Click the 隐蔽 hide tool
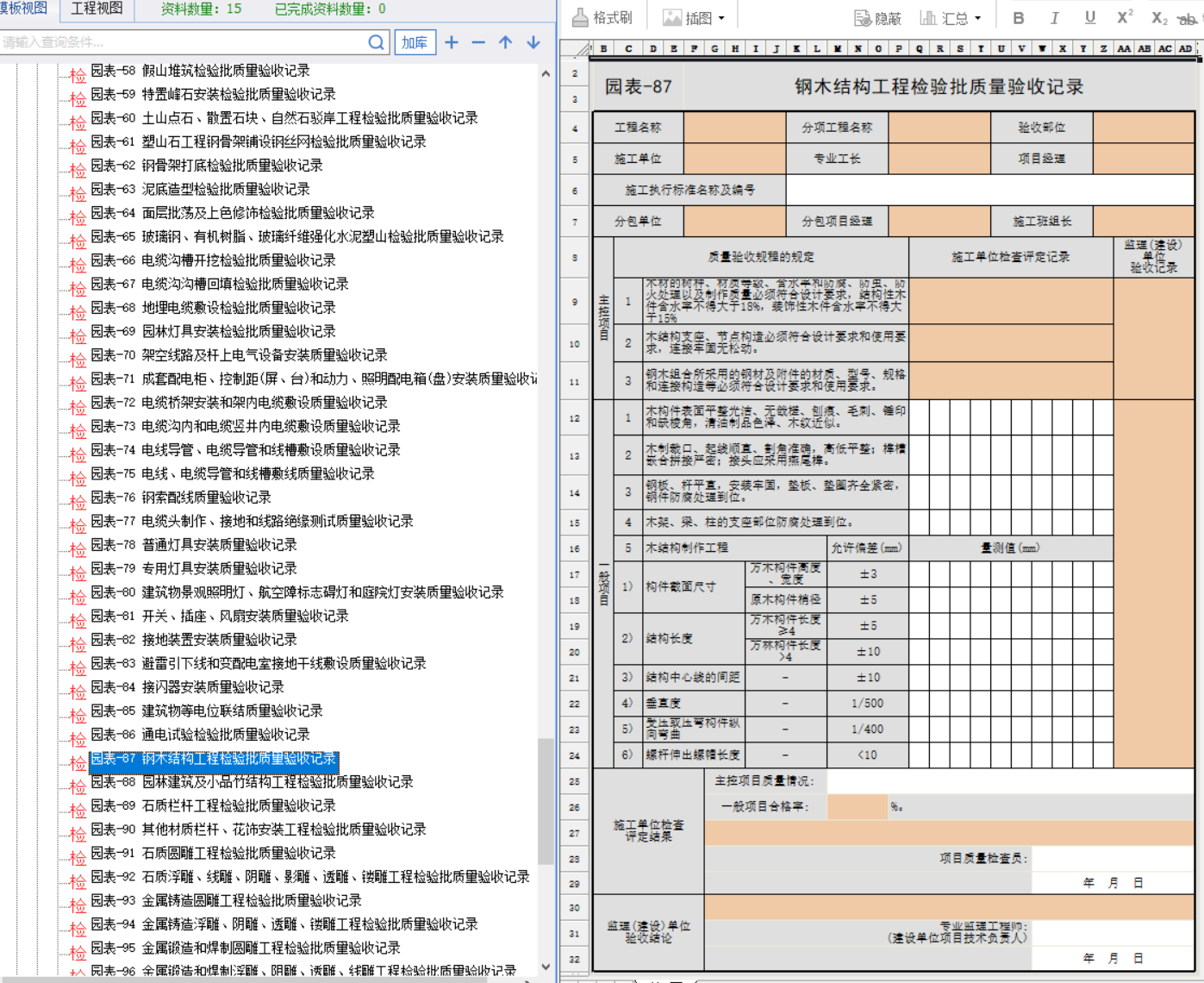 [x=877, y=17]
